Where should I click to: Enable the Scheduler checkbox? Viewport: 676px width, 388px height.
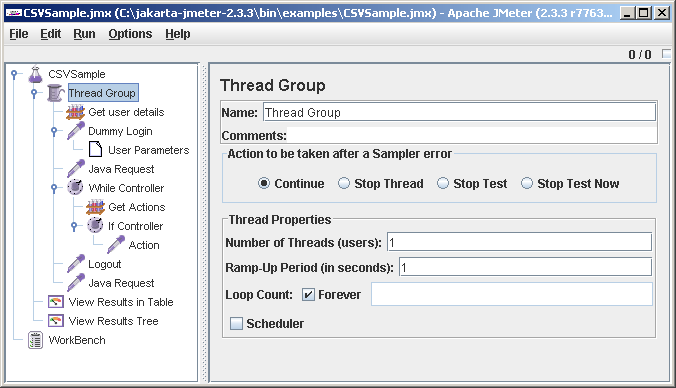(236, 323)
